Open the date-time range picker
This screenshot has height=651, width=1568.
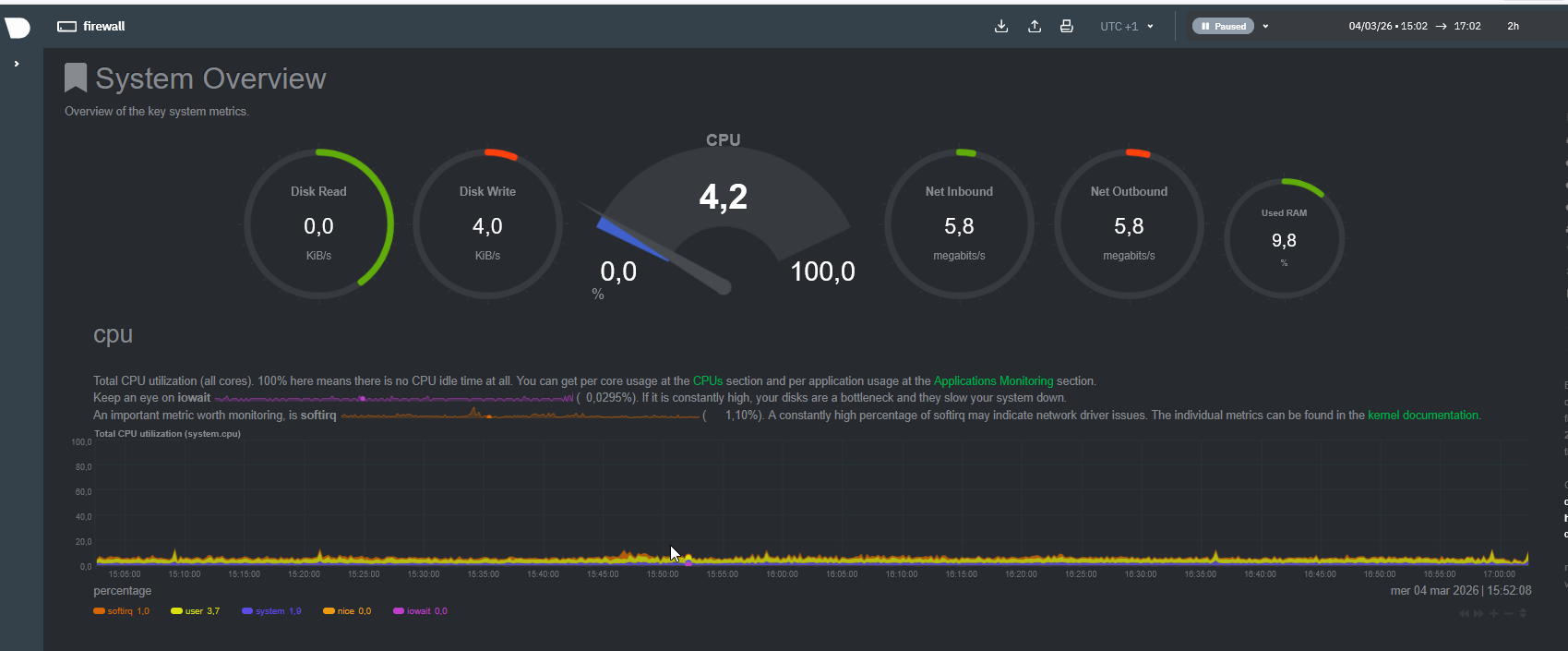coord(1414,26)
